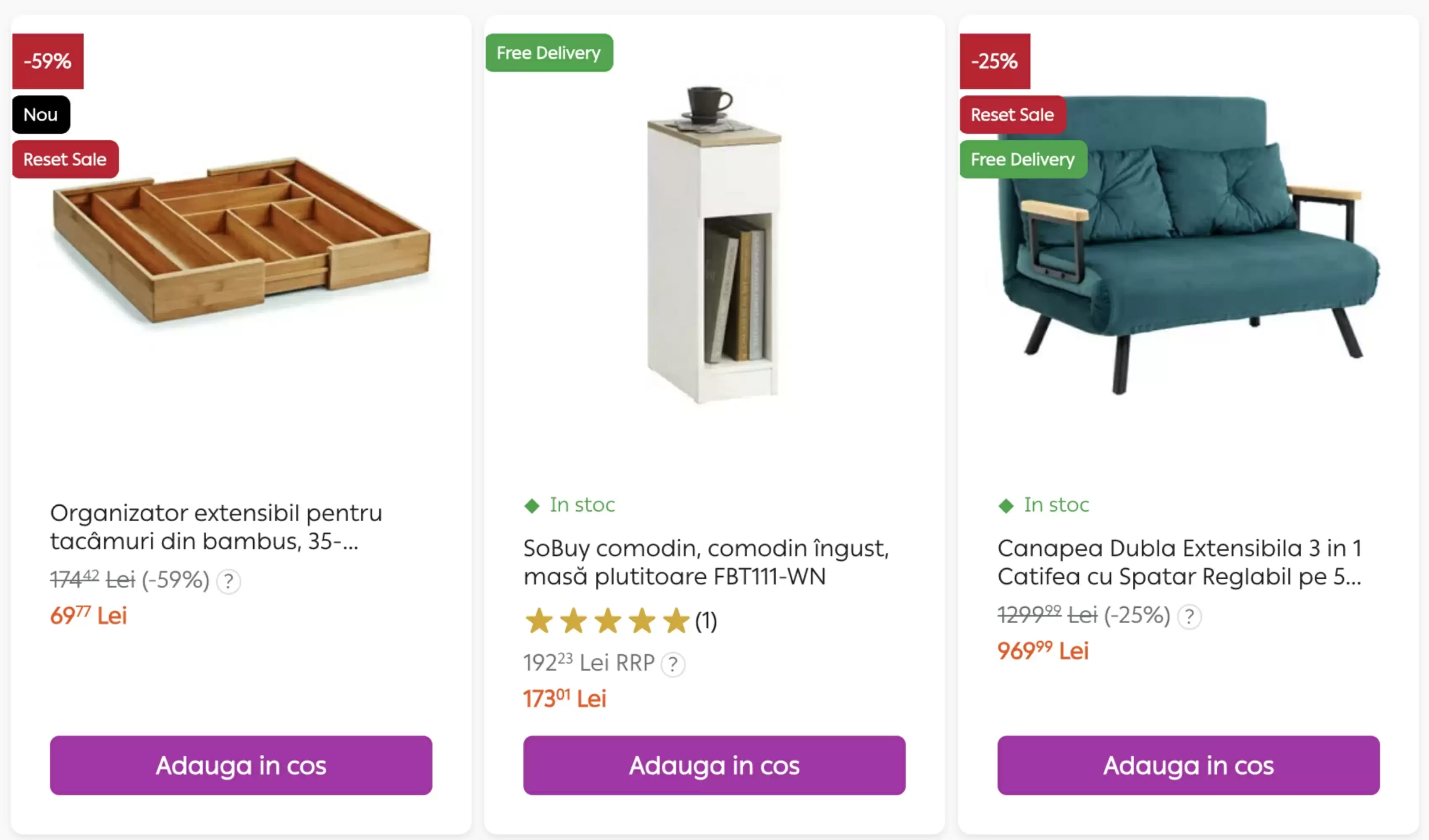This screenshot has height=840, width=1429.
Task: Click the price info question mark for bamboo organizer
Action: click(229, 581)
